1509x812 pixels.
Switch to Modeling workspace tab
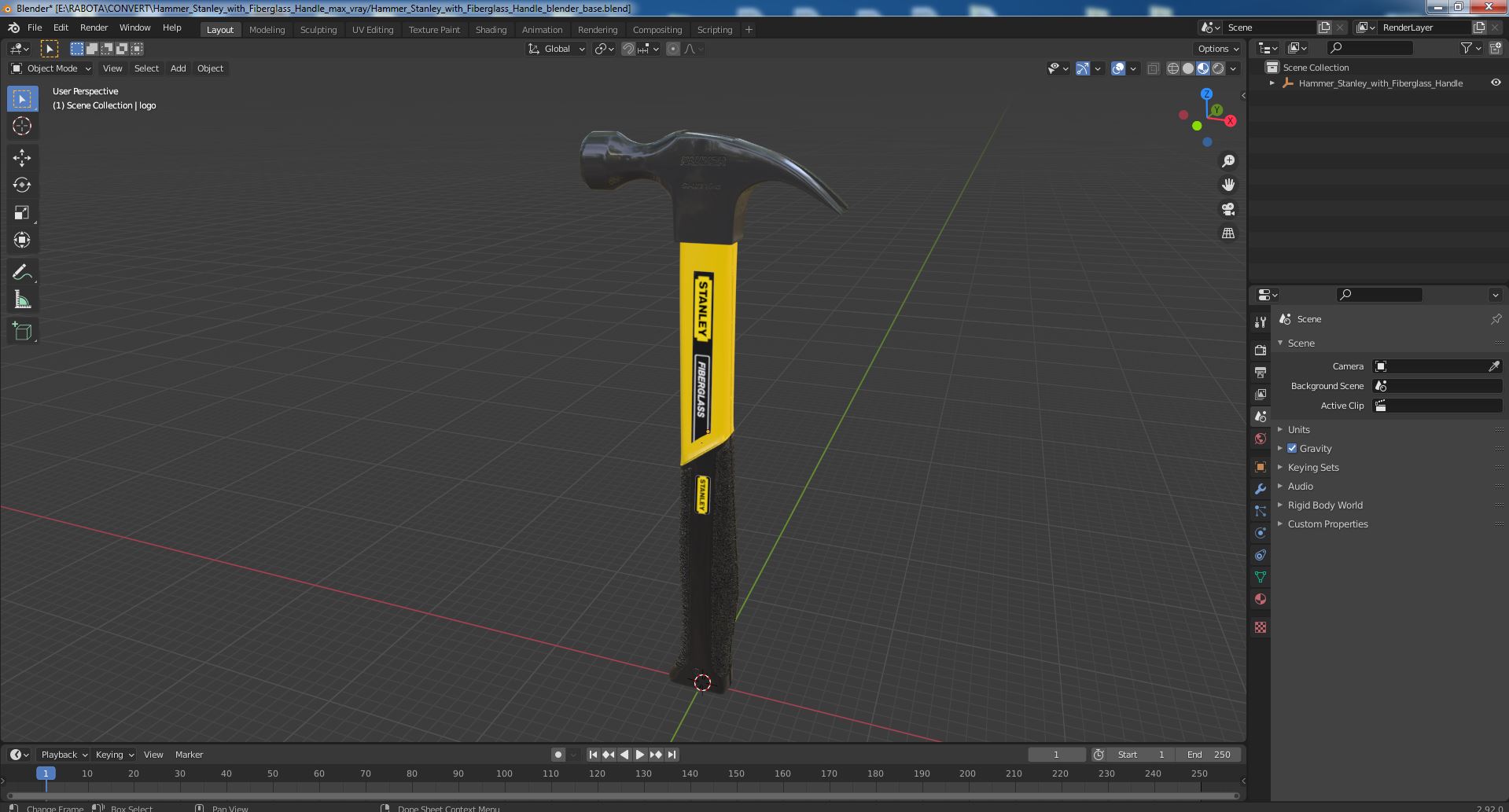[267, 30]
